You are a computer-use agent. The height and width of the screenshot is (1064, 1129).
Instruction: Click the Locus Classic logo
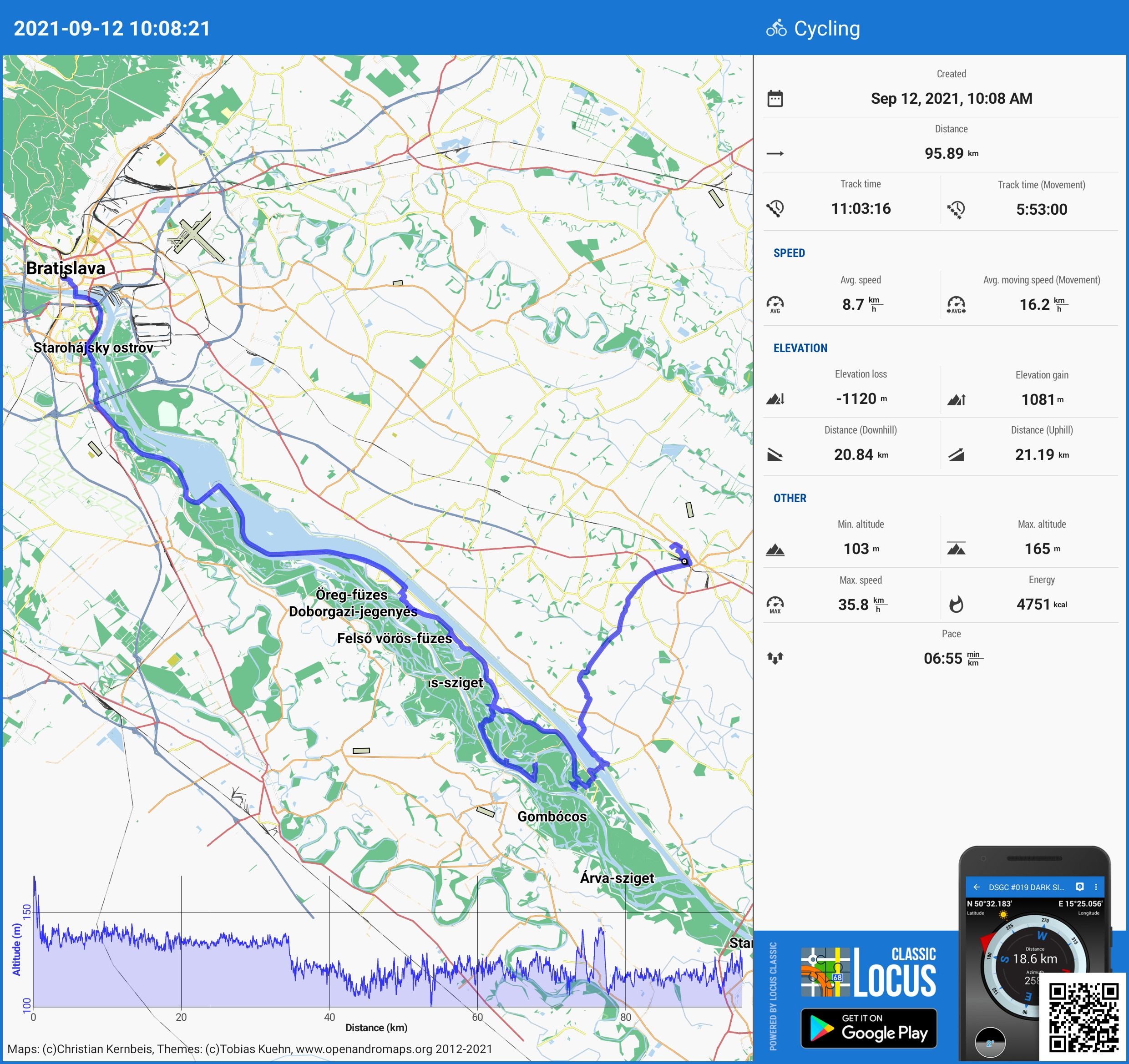(868, 973)
